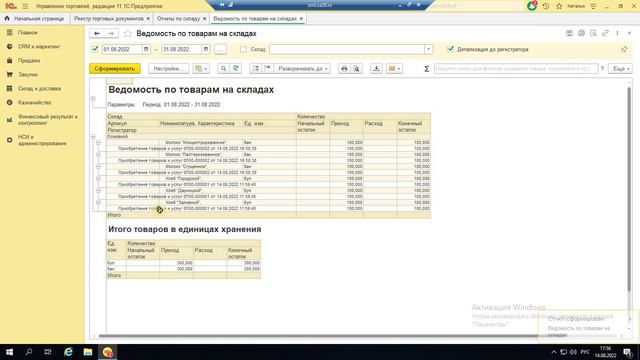This screenshot has width=640, height=360.
Task: Open the Склад и доставка section
Action: tap(39, 89)
